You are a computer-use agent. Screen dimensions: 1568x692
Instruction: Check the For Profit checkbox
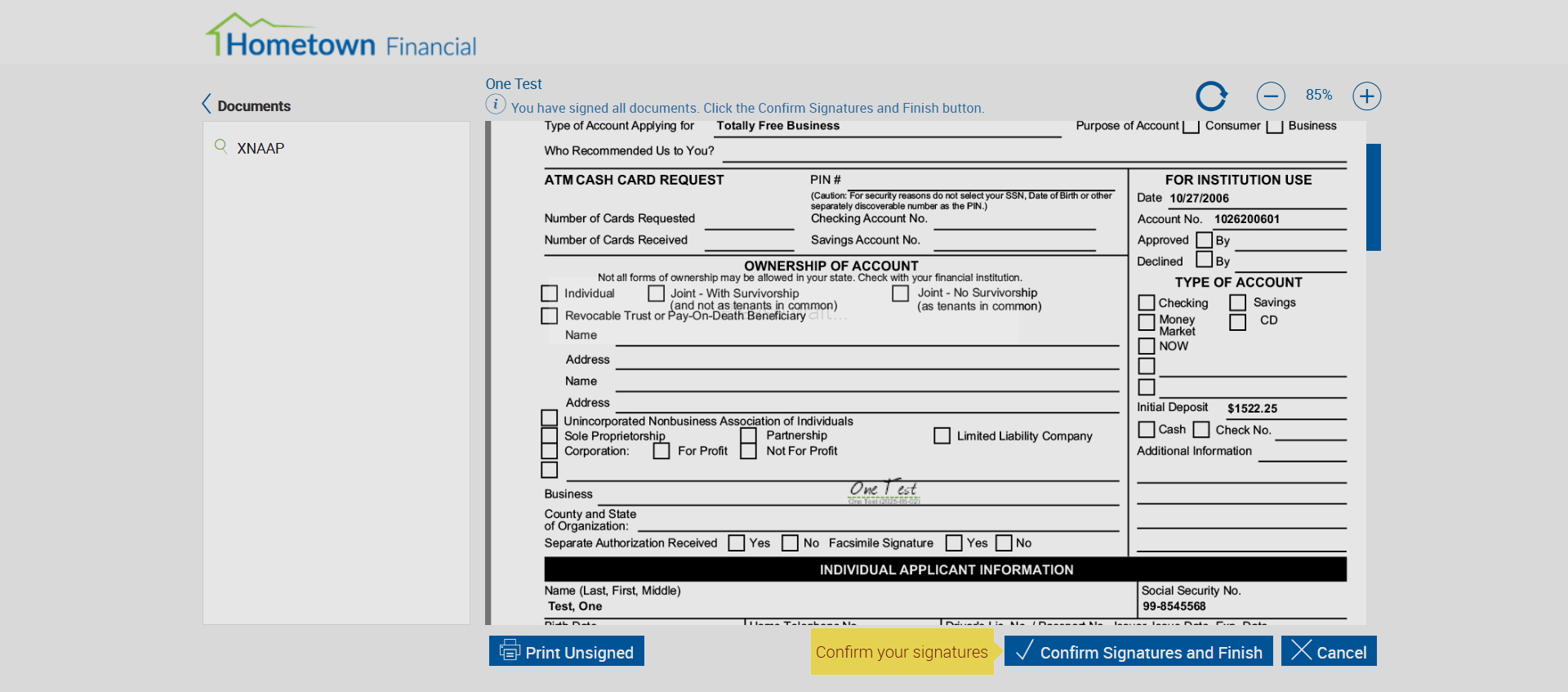tap(661, 451)
